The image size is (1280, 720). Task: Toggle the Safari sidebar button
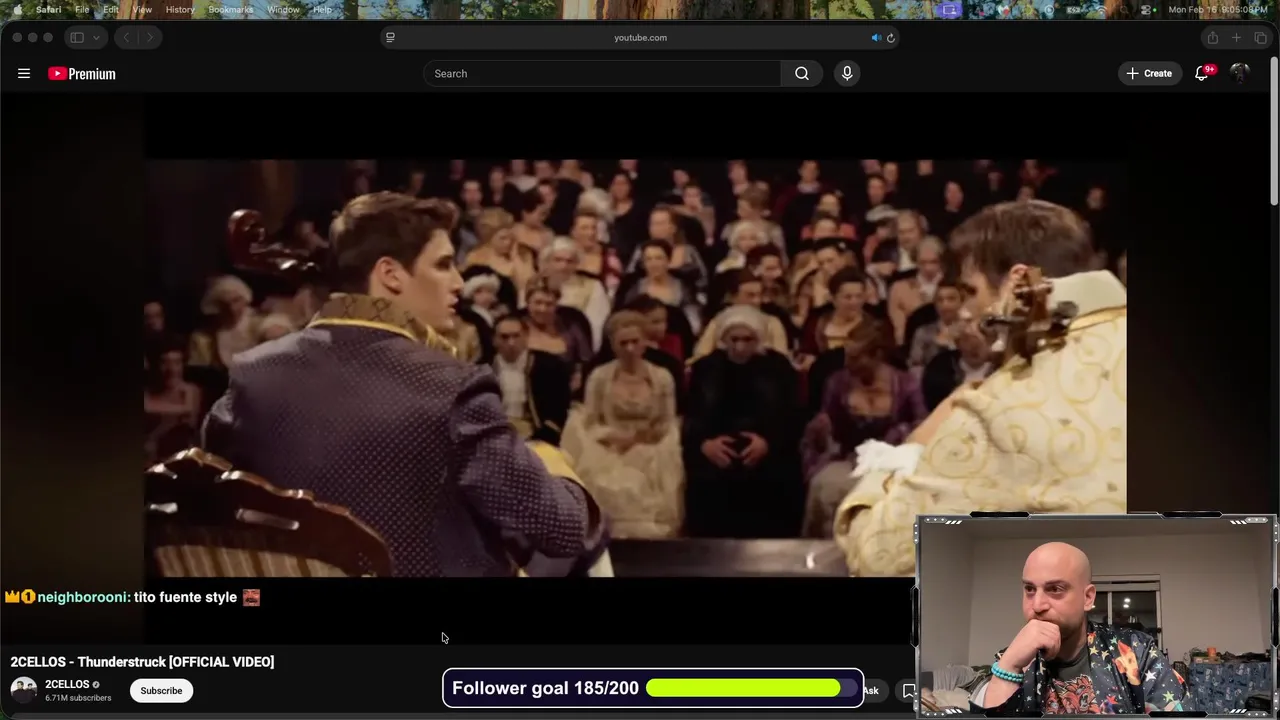(x=77, y=37)
